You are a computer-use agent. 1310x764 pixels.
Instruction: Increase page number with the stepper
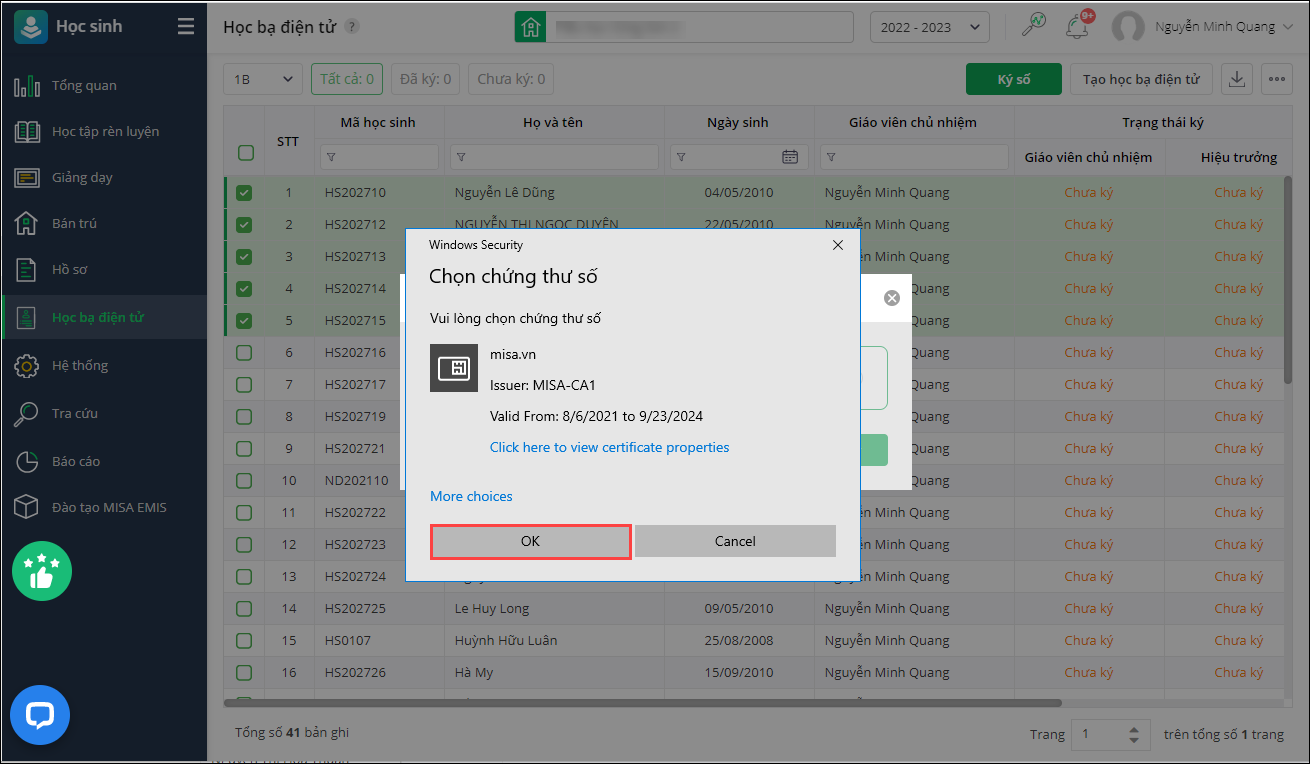pos(1133,729)
